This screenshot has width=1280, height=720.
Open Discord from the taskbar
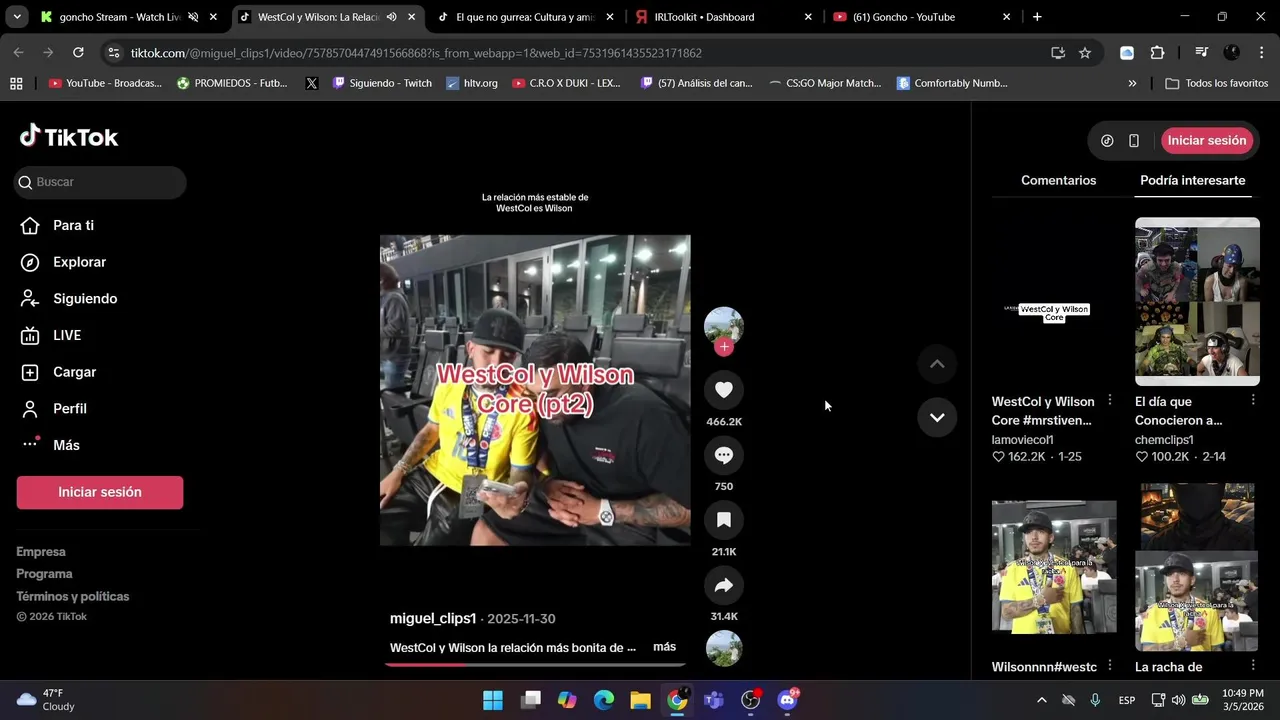point(787,700)
